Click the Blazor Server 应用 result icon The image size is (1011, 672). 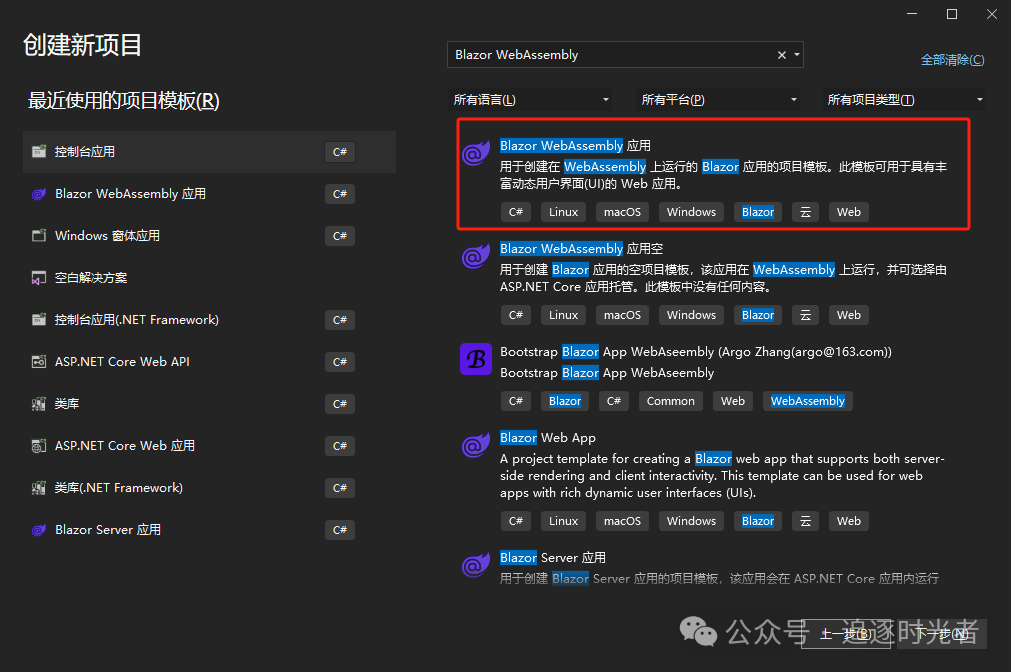(476, 565)
